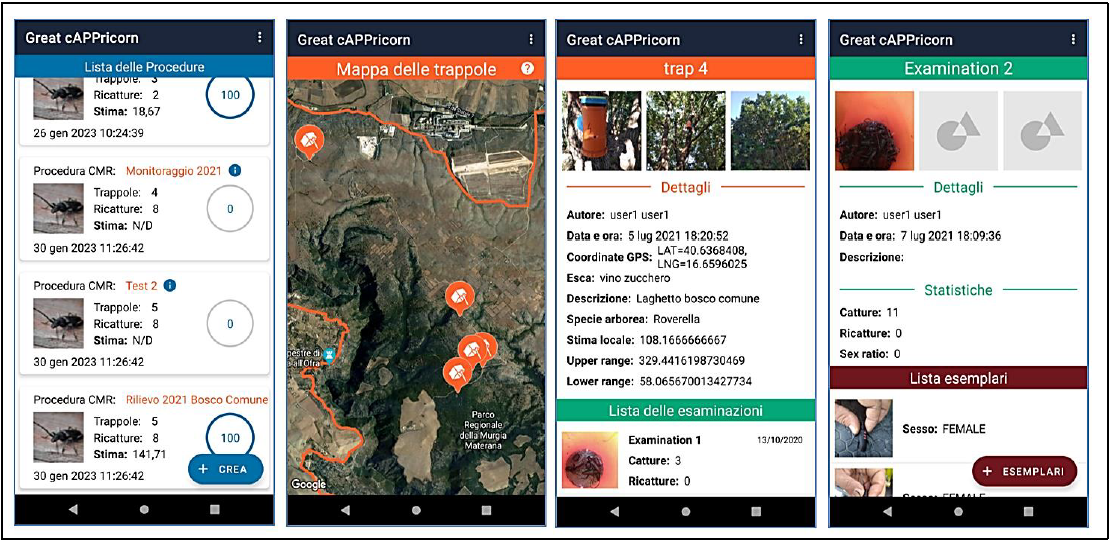Click the Examination 1 row title

coord(665,440)
